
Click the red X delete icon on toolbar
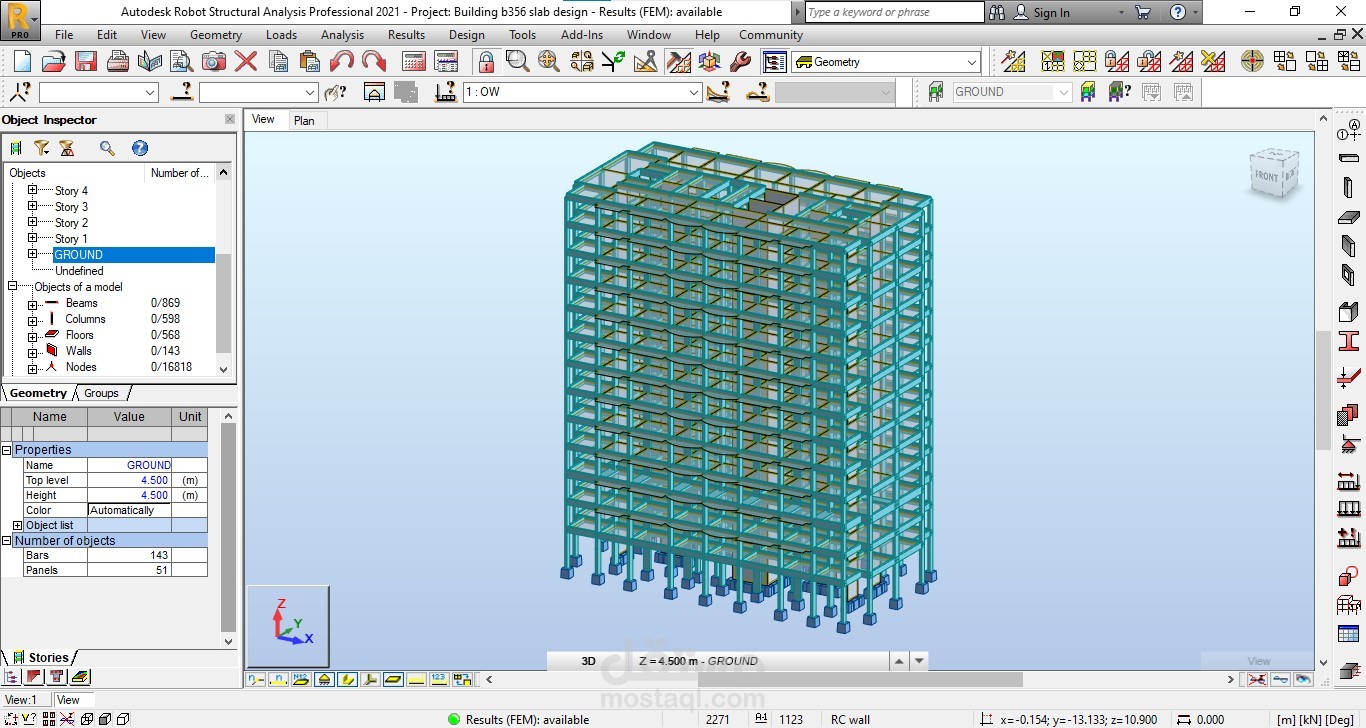246,61
